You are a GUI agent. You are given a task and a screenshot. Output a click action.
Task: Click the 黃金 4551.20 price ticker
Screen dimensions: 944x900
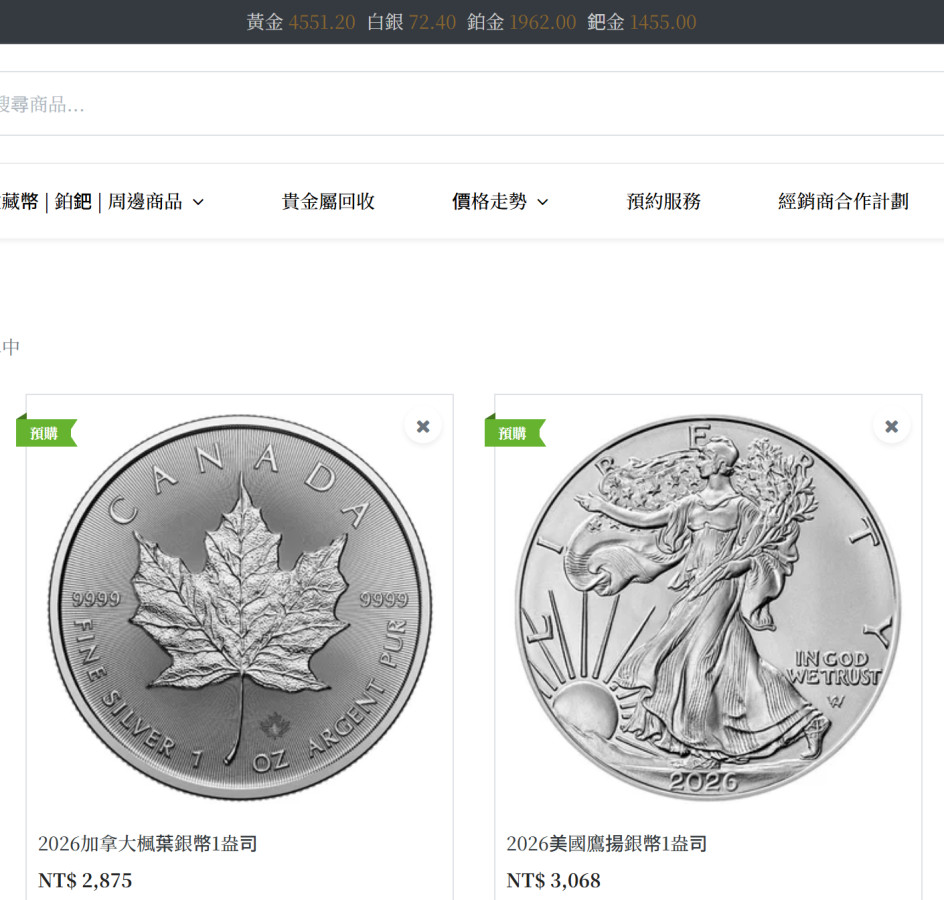[300, 22]
